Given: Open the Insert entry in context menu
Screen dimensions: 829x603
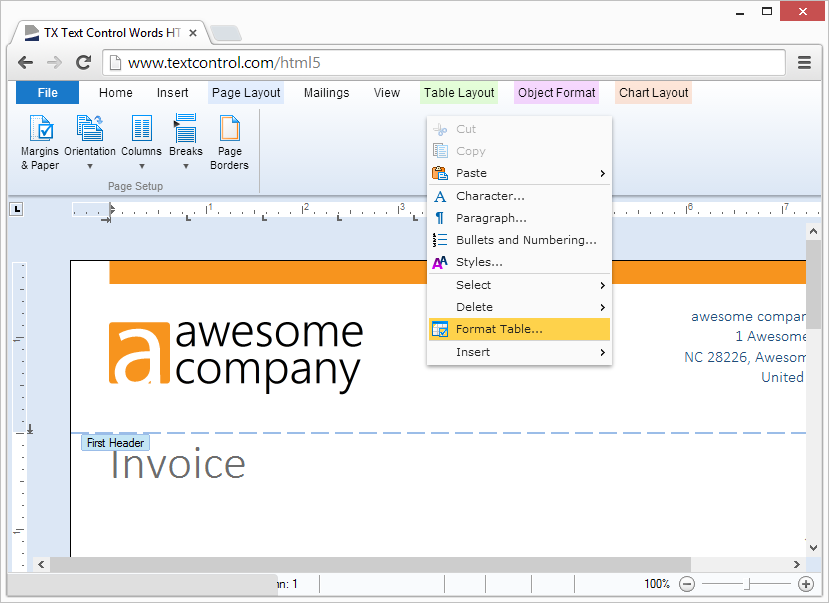Looking at the screenshot, I should (519, 352).
